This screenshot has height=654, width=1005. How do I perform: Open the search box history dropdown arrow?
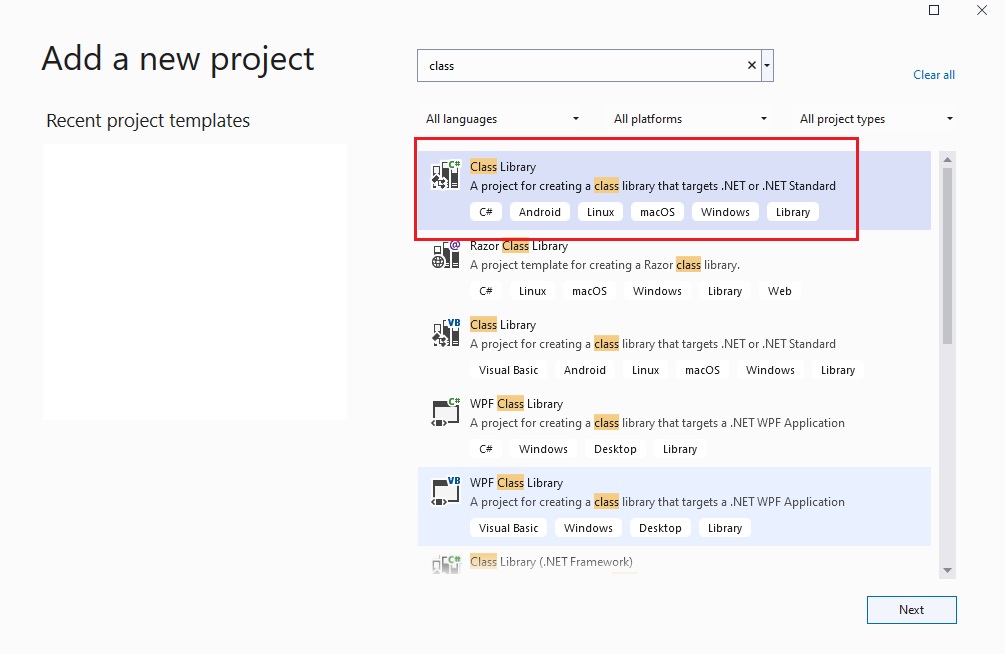point(767,65)
